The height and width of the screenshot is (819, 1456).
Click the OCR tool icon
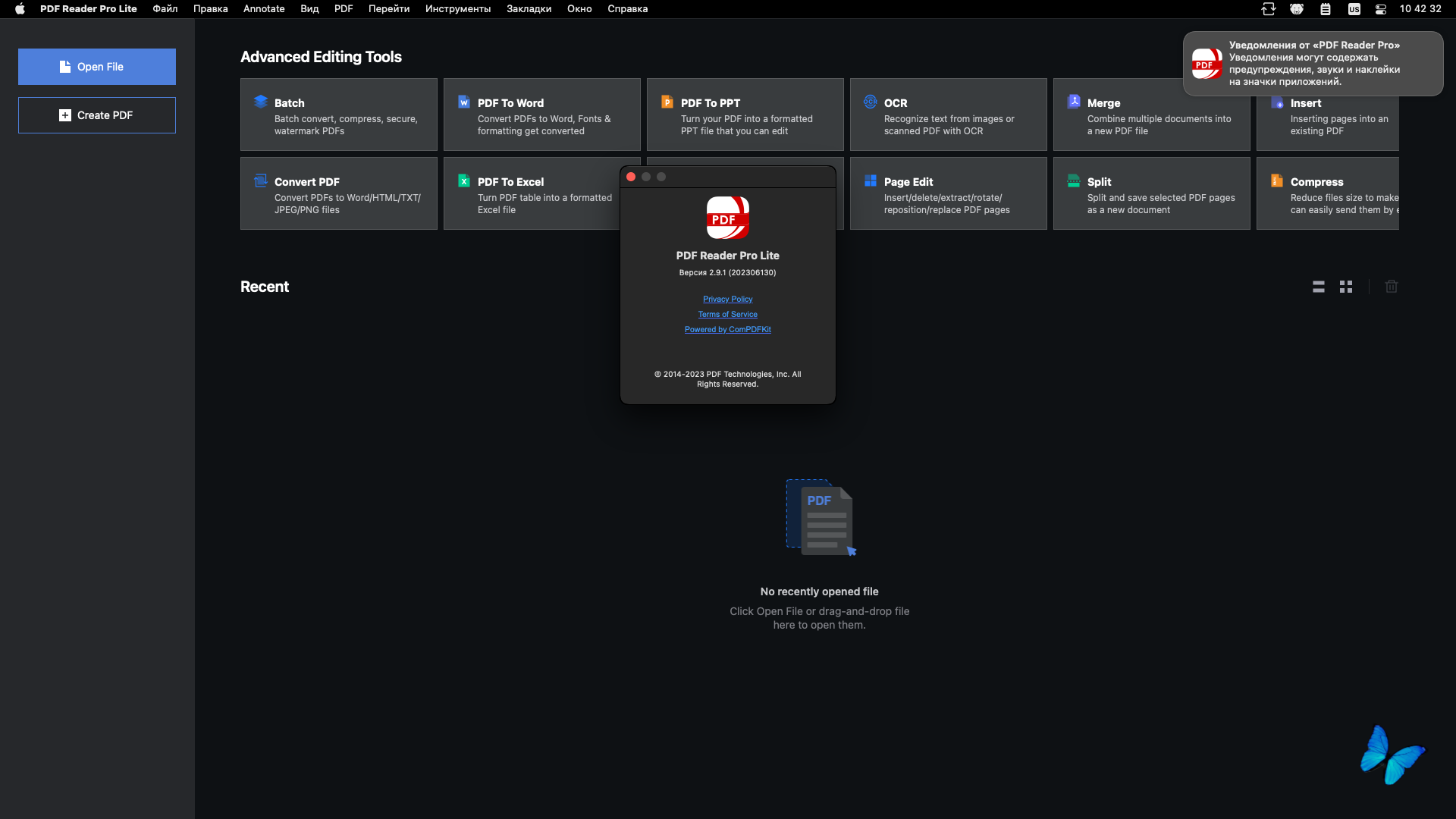click(x=871, y=102)
